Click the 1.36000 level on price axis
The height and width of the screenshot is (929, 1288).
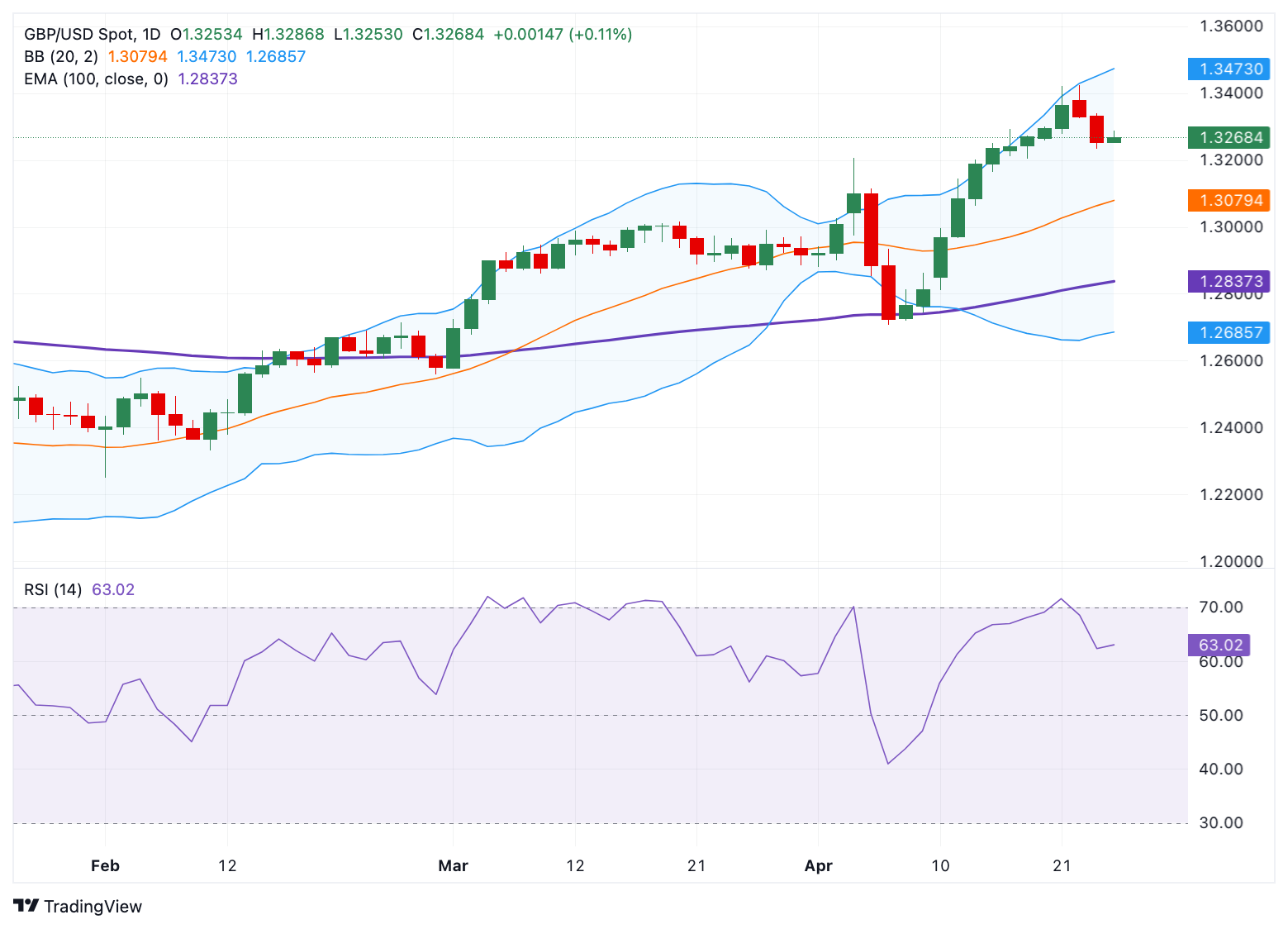click(1231, 26)
